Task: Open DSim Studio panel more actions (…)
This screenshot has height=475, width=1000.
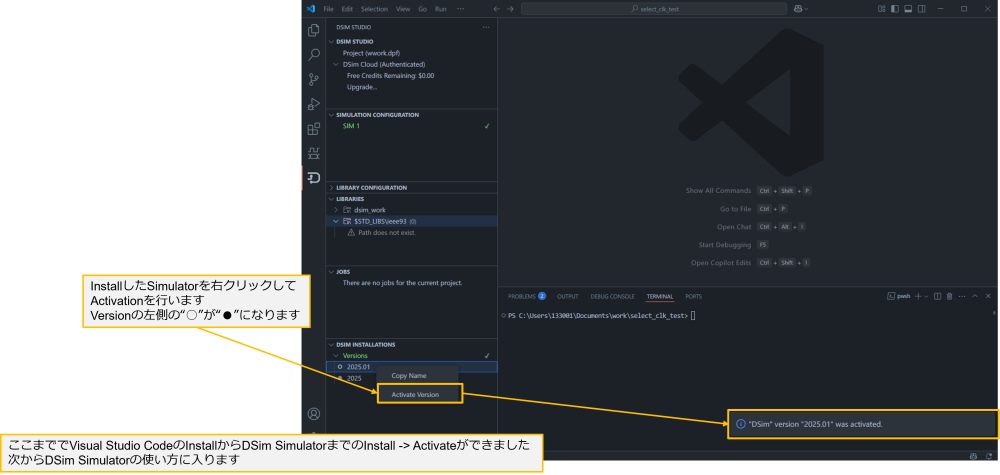Action: tap(486, 27)
